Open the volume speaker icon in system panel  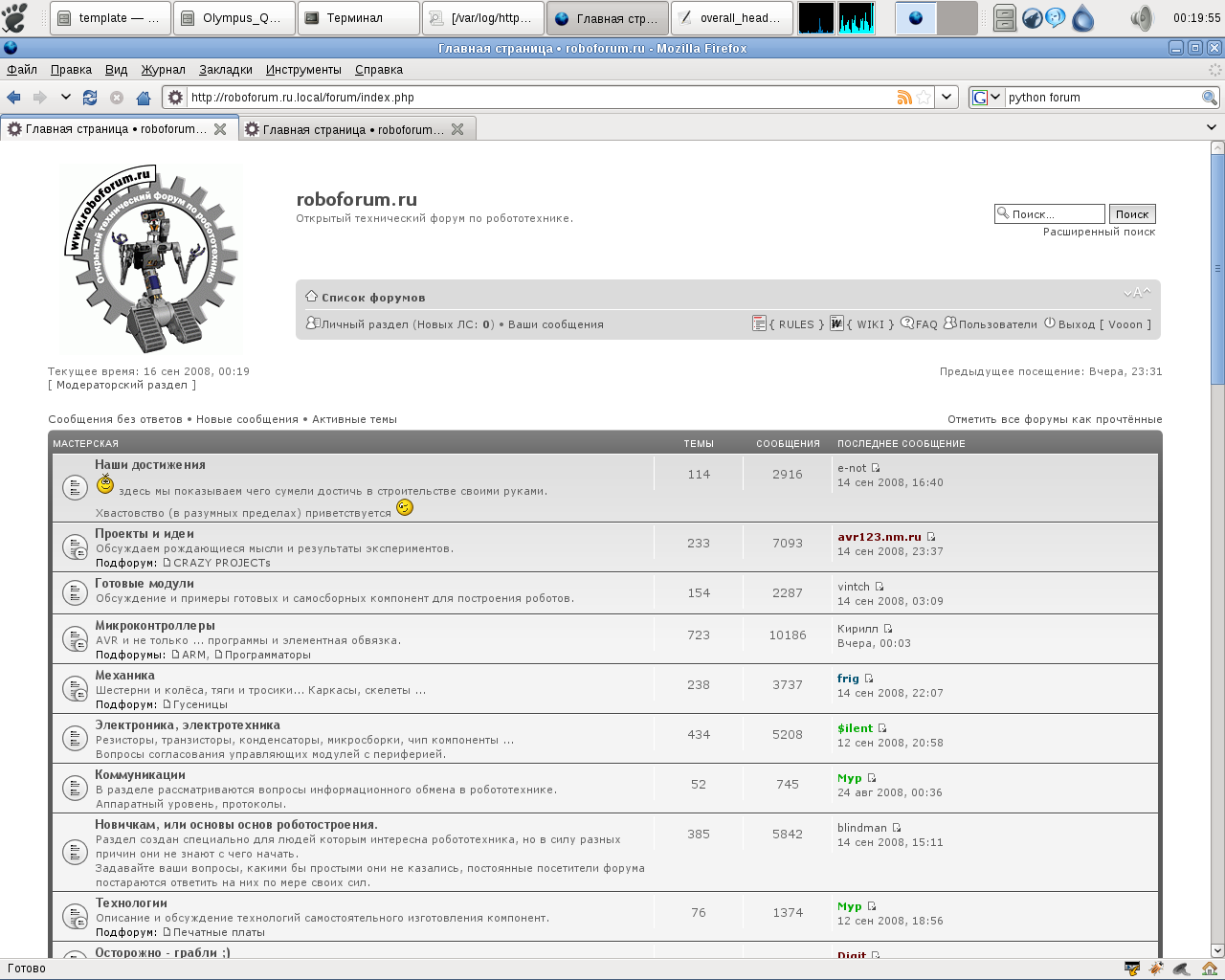1142,18
